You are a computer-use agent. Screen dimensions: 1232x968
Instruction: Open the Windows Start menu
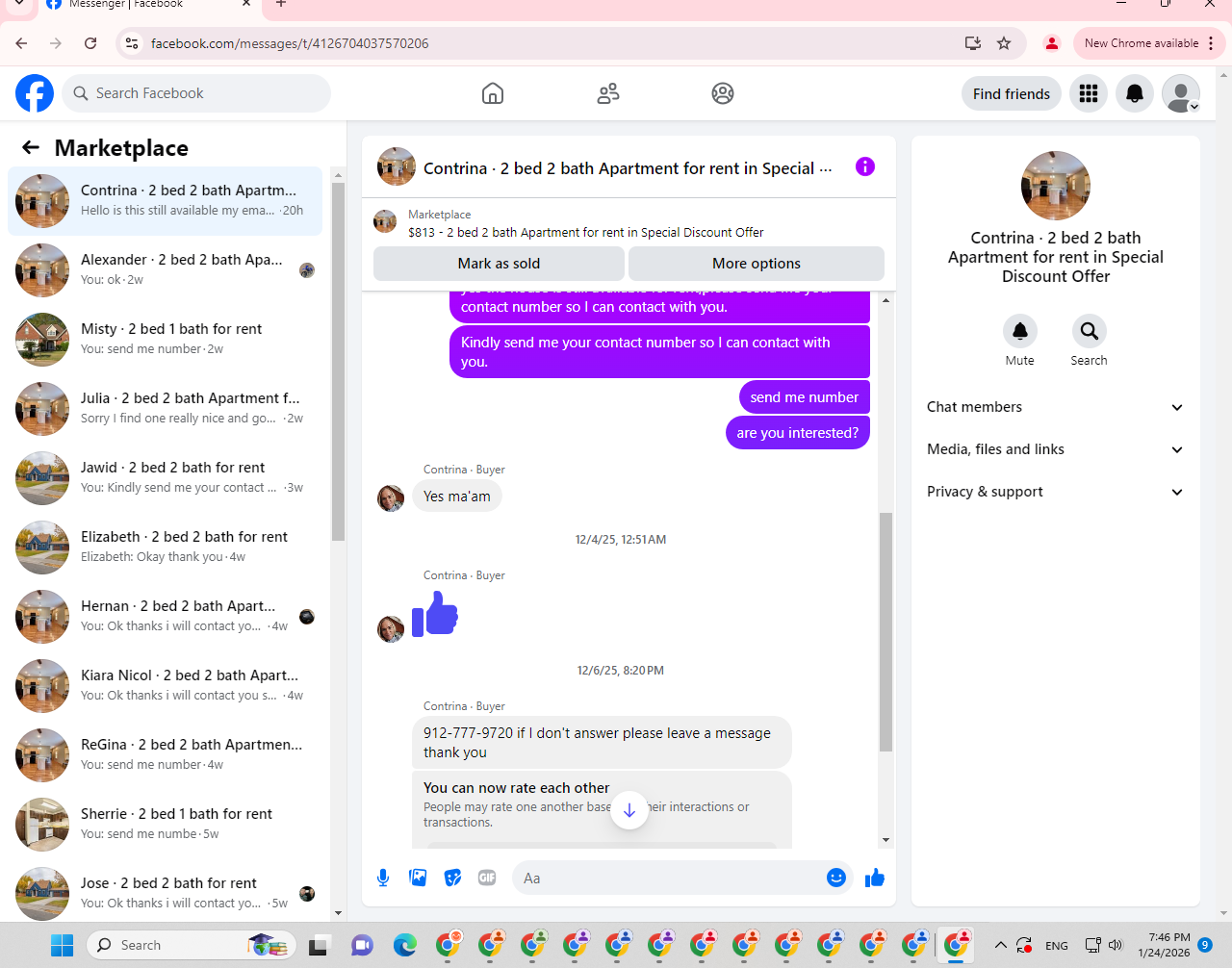(63, 945)
